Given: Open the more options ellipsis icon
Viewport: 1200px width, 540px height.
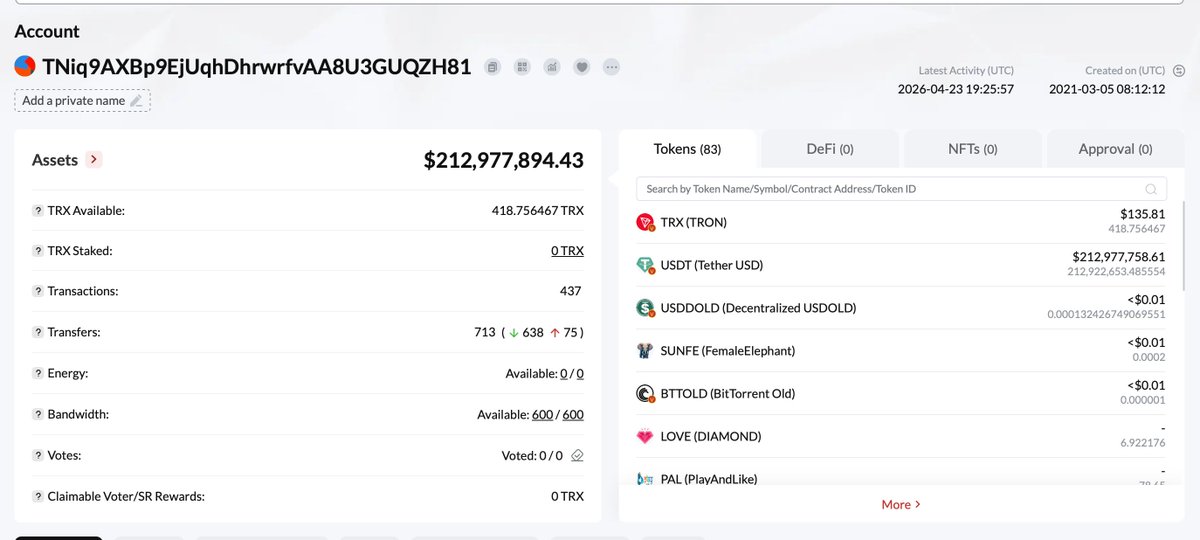Looking at the screenshot, I should coord(611,67).
